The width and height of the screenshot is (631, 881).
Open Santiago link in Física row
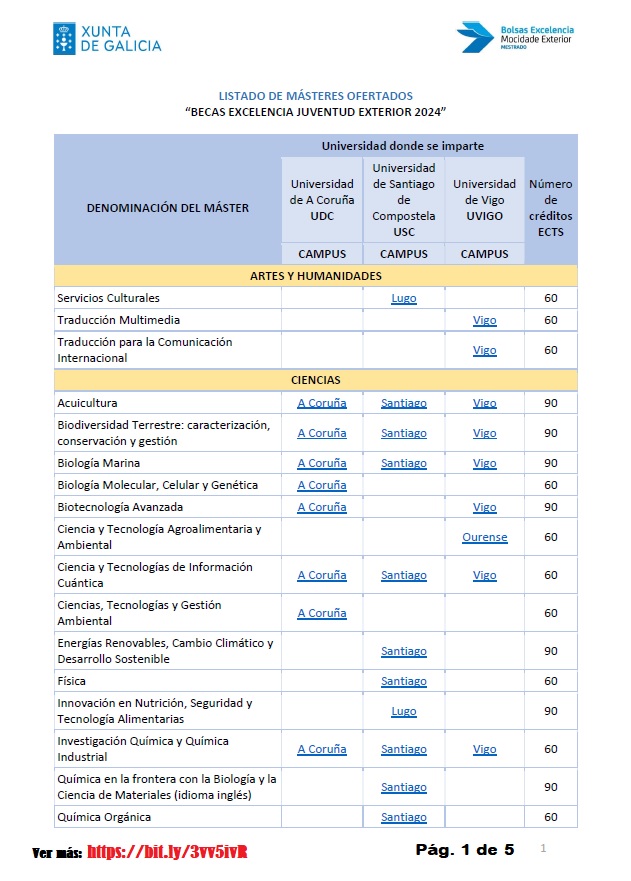[404, 681]
